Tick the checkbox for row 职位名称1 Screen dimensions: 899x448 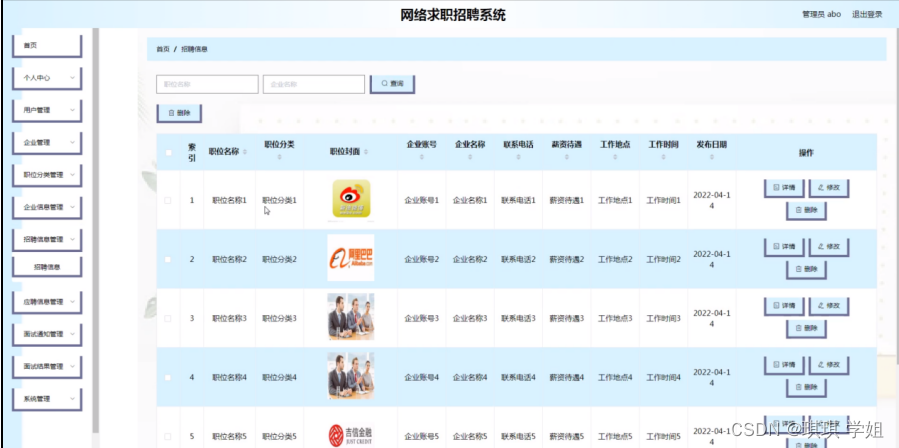(x=168, y=200)
